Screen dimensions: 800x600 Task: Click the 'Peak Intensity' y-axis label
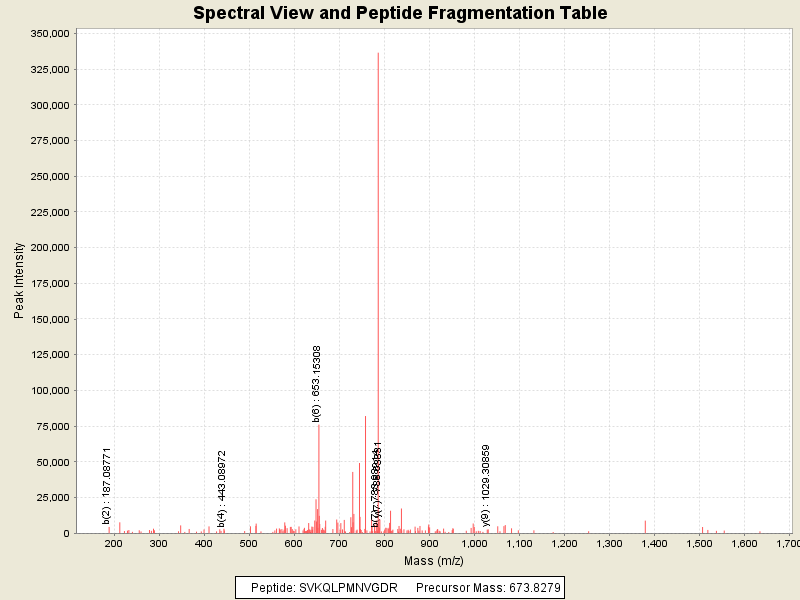pos(19,284)
